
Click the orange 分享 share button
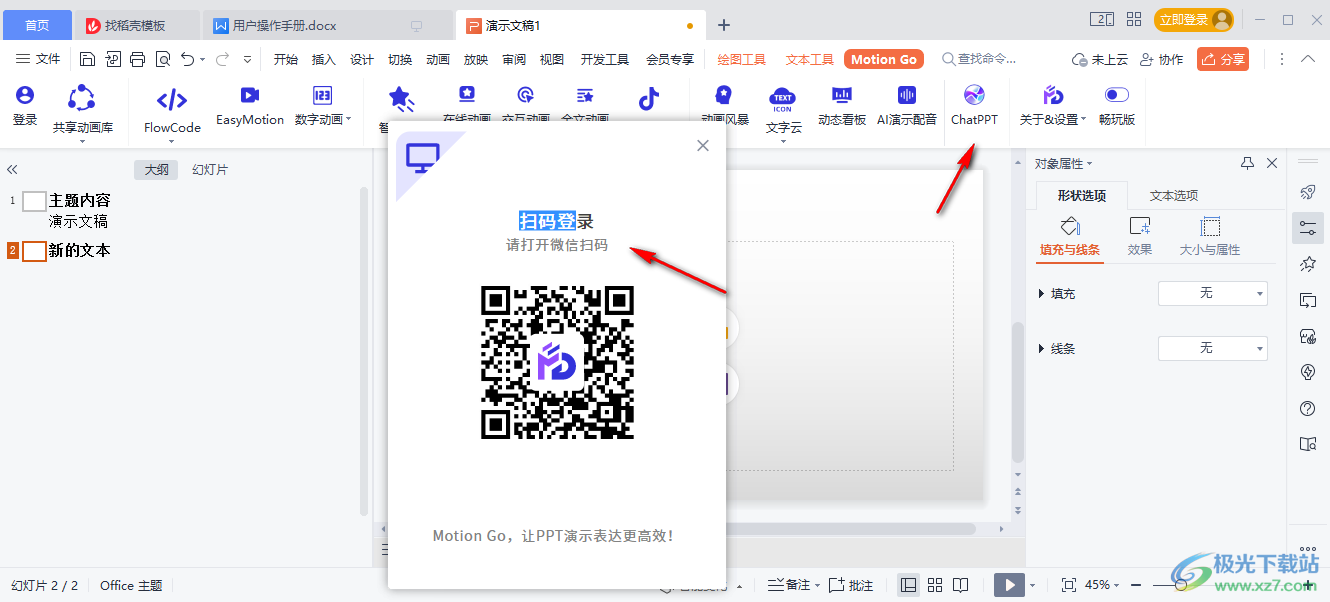click(1223, 59)
